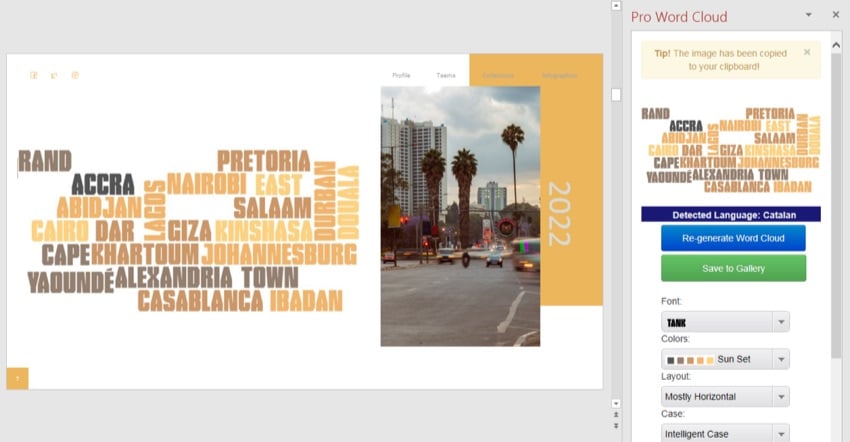This screenshot has width=850, height=442.
Task: Click the first social icon on the slide
Action: [x=34, y=75]
